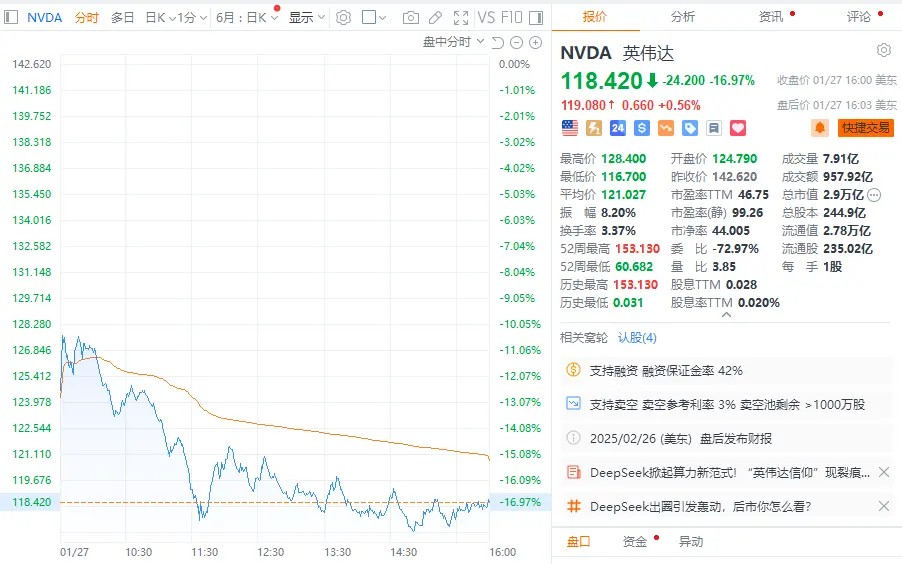Click the hashtag topic icon
Image resolution: width=902 pixels, height=564 pixels.
[x=574, y=506]
